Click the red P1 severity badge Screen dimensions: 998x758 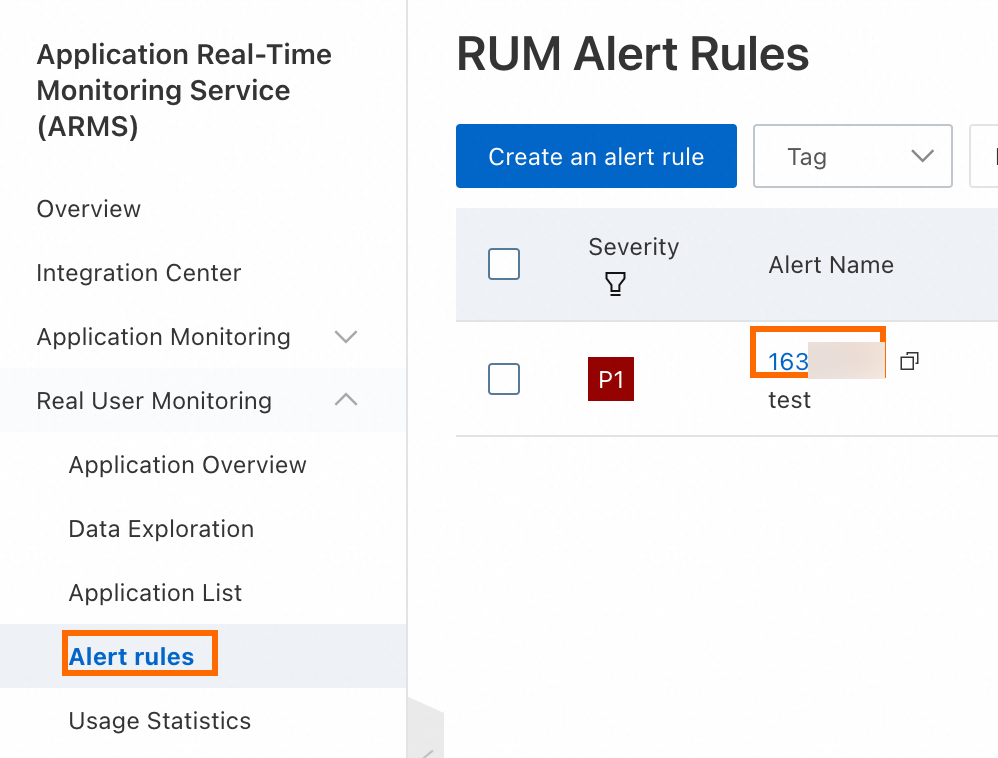(x=610, y=380)
